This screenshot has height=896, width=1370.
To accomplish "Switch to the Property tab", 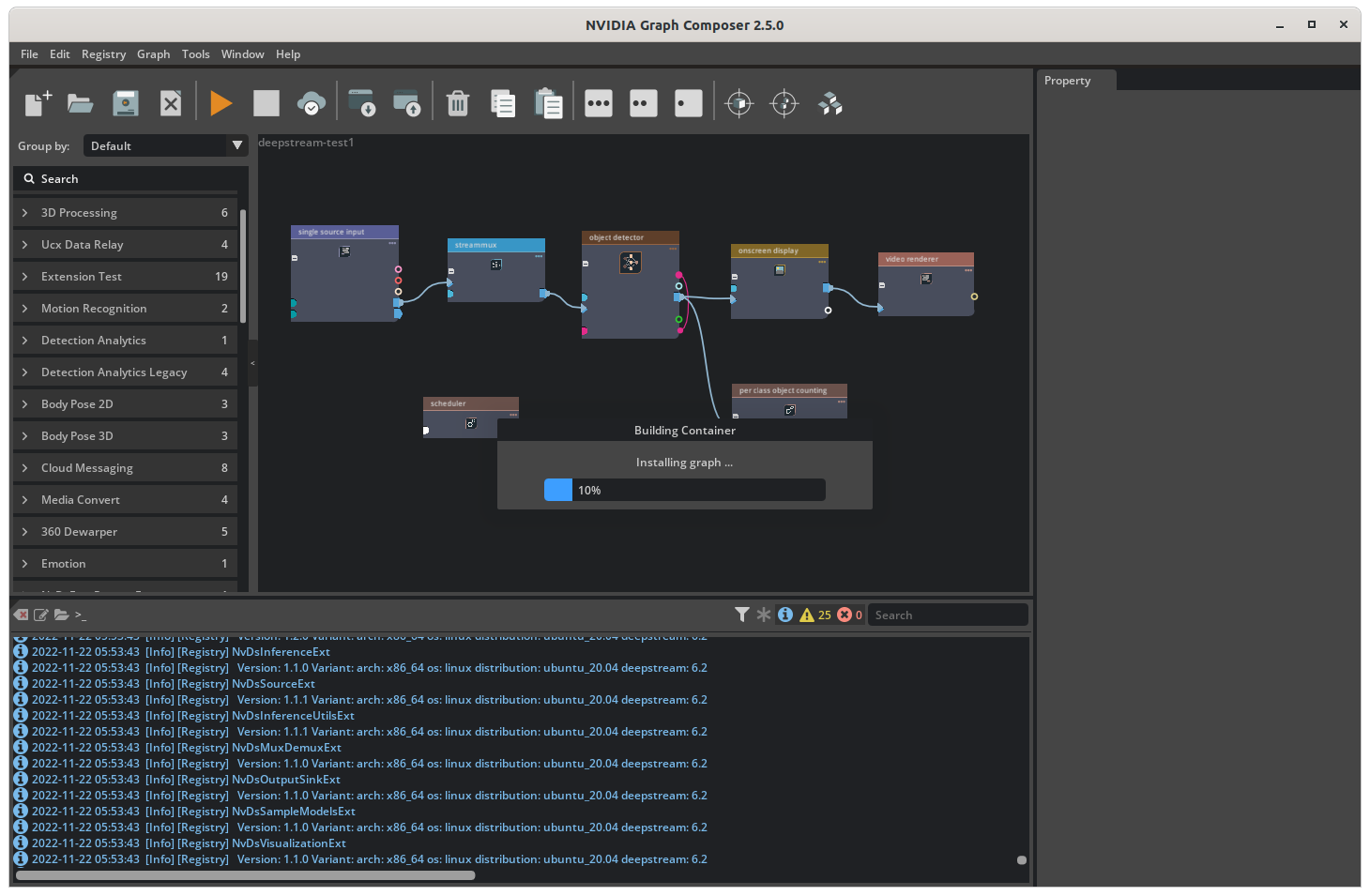I will coord(1076,81).
